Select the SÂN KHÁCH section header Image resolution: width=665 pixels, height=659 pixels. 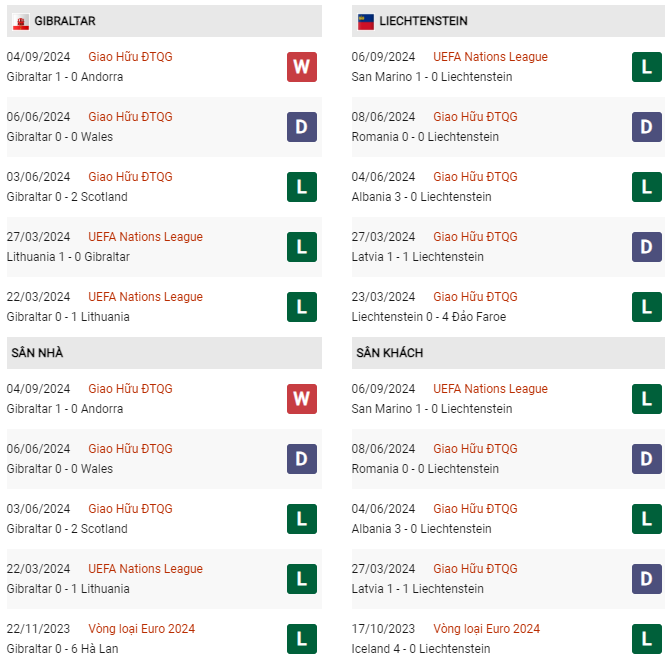389,353
